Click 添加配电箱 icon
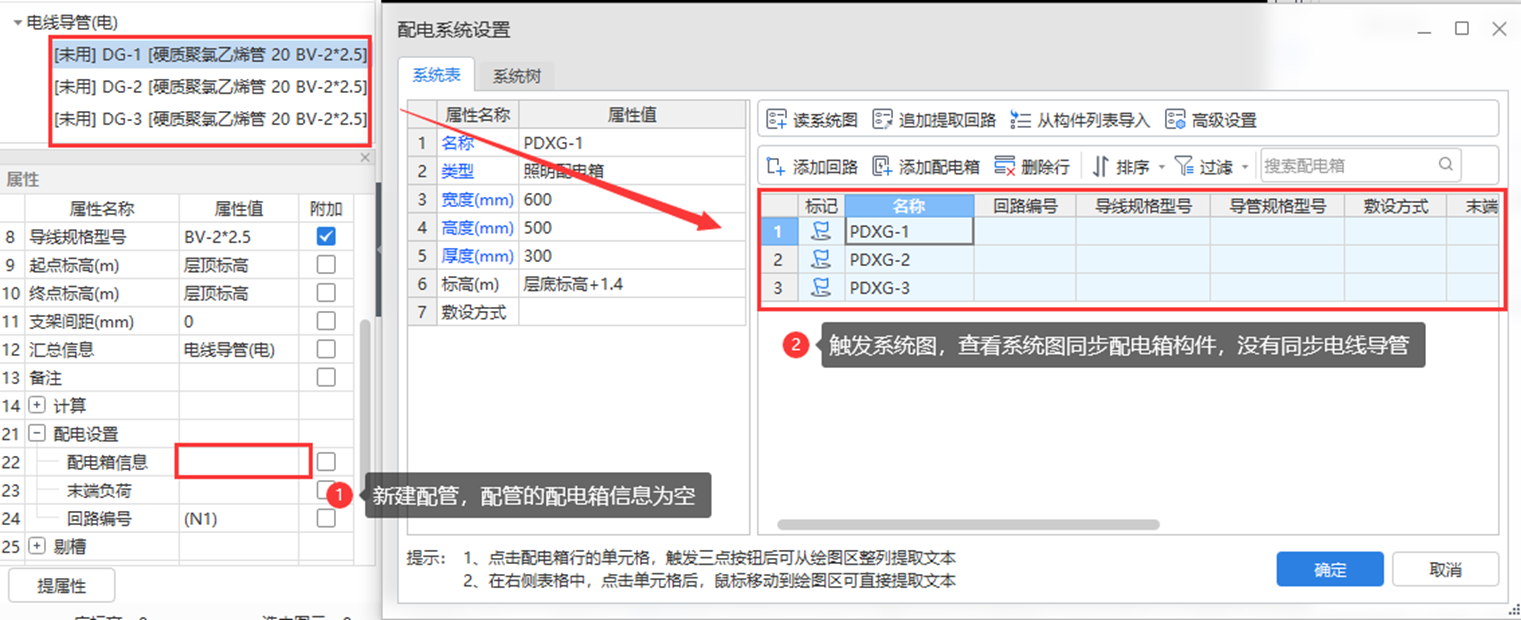The width and height of the screenshot is (1521, 620). (x=882, y=167)
